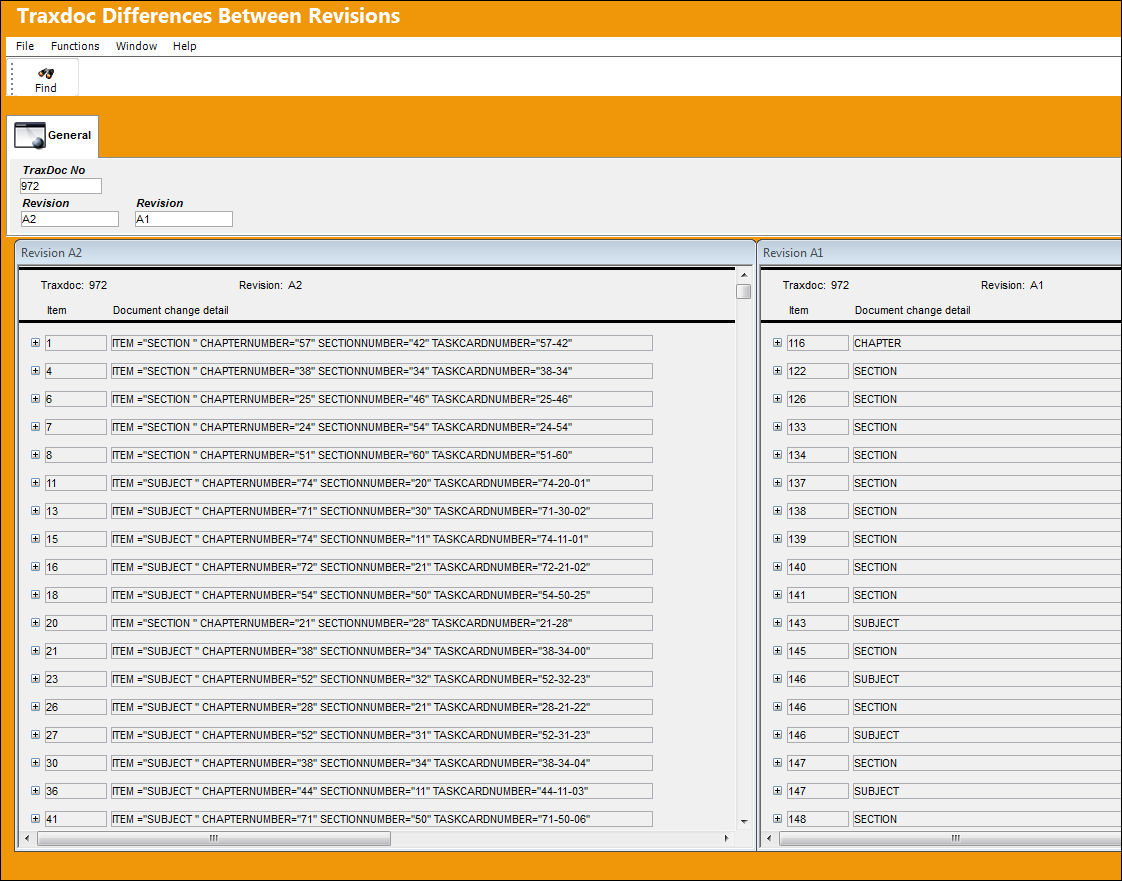Expand item 6 in Revision A2 list
Viewport: 1122px width, 881px height.
[x=35, y=399]
